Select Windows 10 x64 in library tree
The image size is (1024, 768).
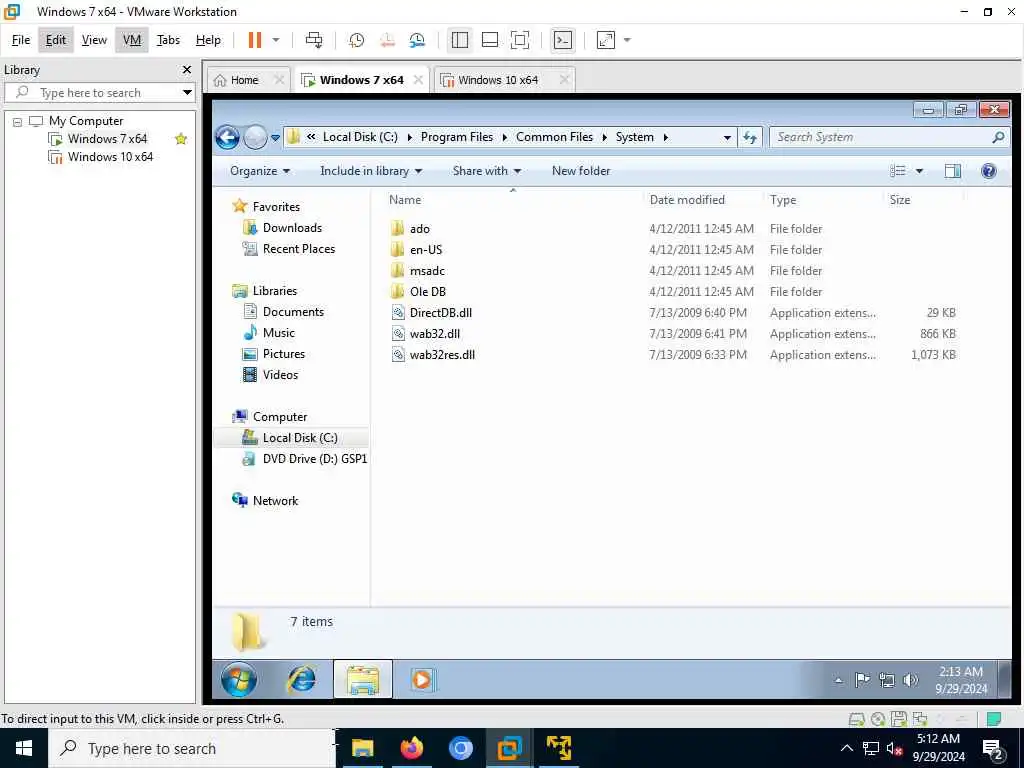coord(110,157)
